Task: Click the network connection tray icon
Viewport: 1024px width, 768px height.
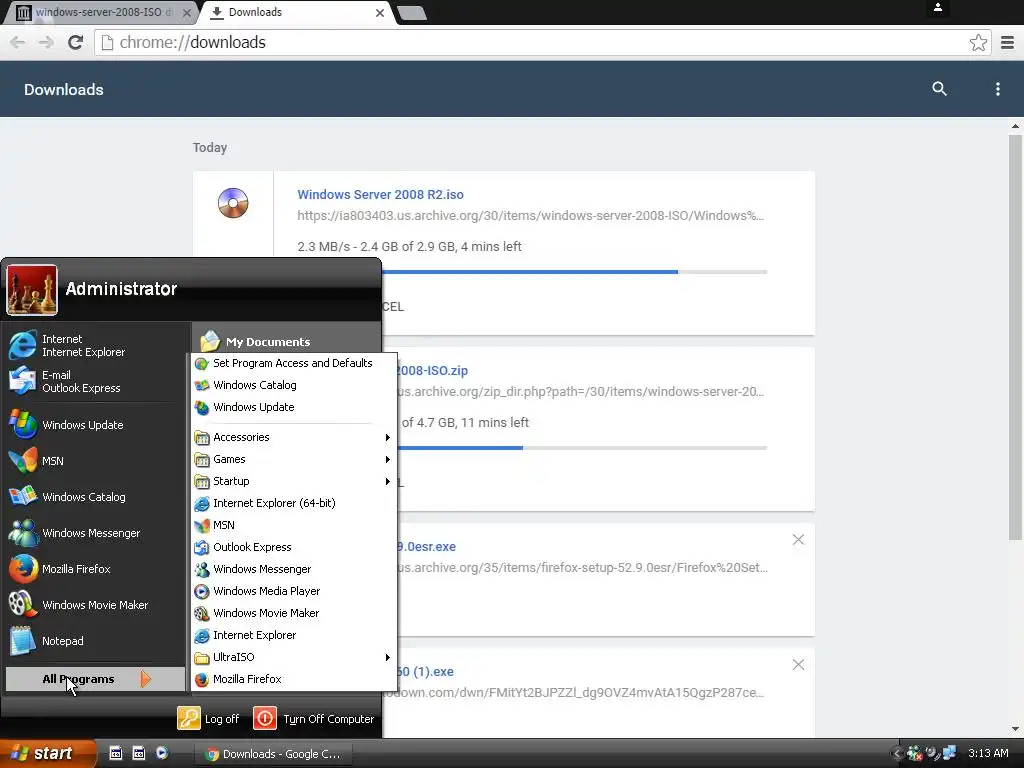Action: (x=949, y=754)
